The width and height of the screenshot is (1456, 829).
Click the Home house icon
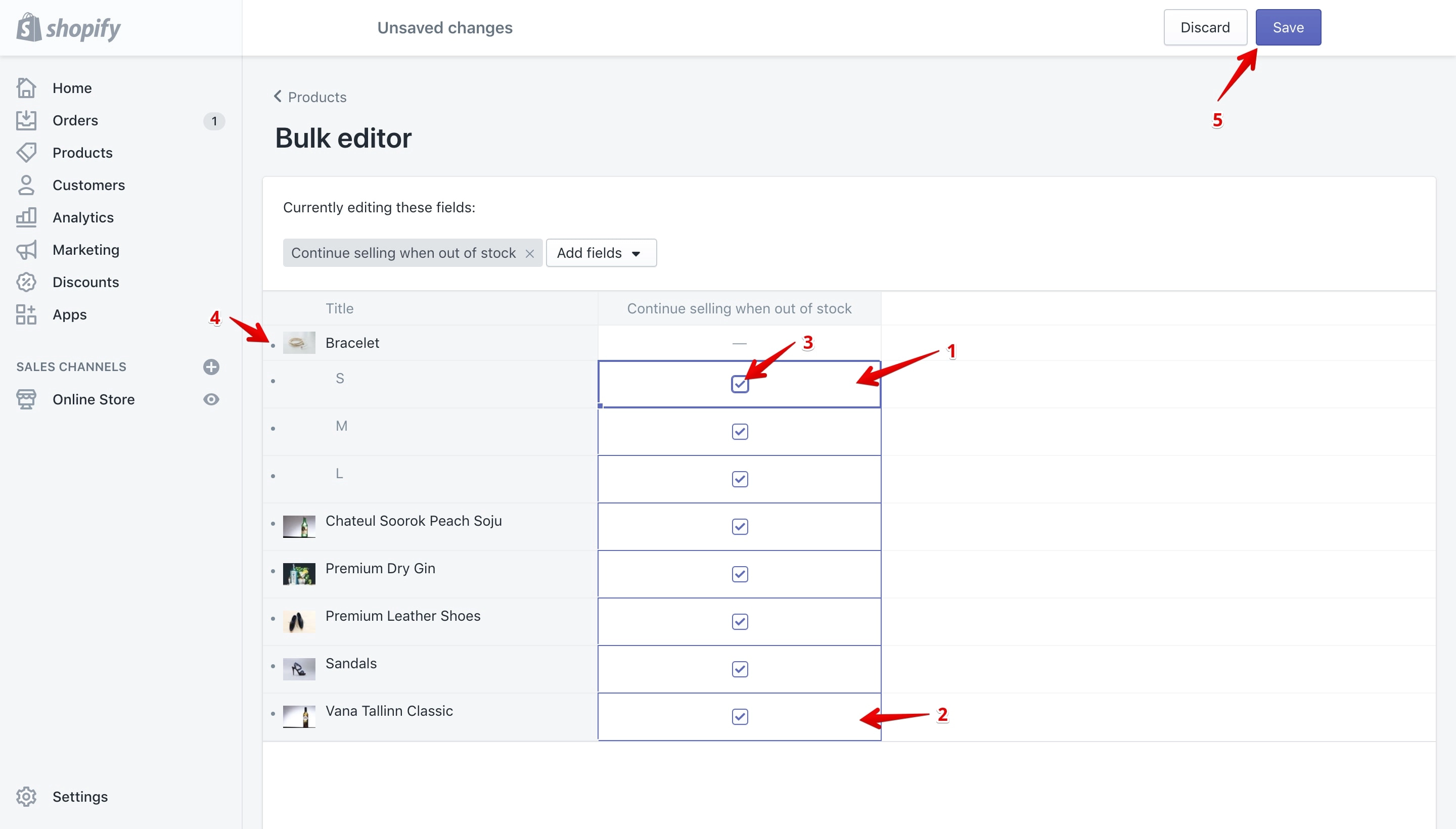26,87
